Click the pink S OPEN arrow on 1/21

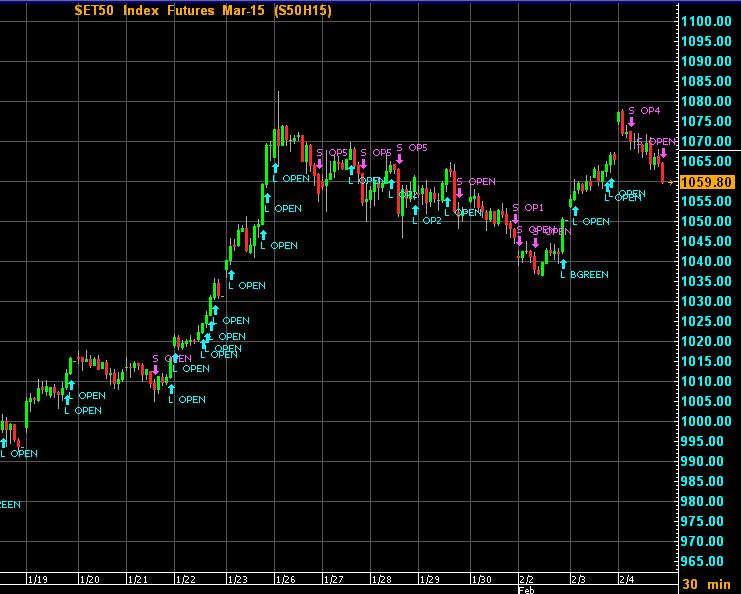(155, 370)
